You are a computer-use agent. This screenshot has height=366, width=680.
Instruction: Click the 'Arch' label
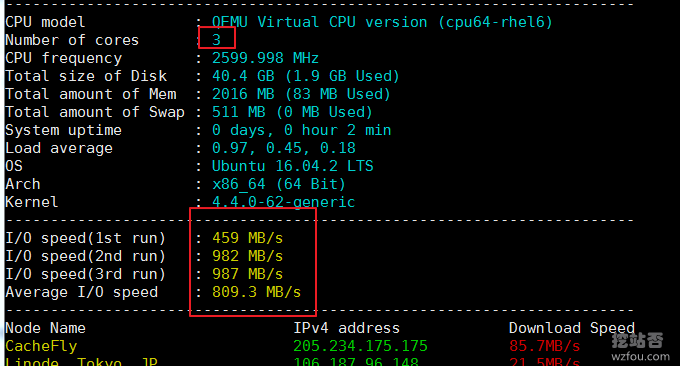[23, 184]
